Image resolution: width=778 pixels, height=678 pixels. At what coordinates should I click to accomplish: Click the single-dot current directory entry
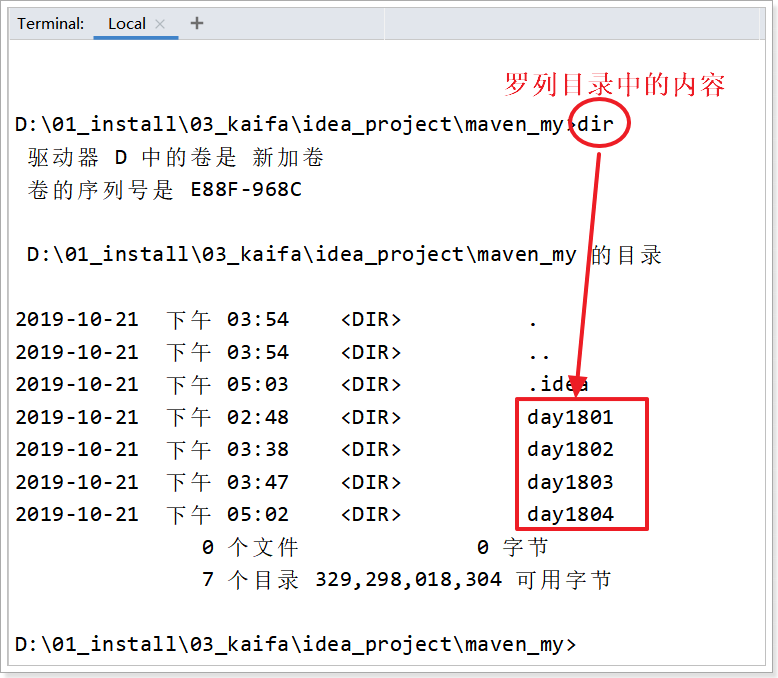pos(533,325)
